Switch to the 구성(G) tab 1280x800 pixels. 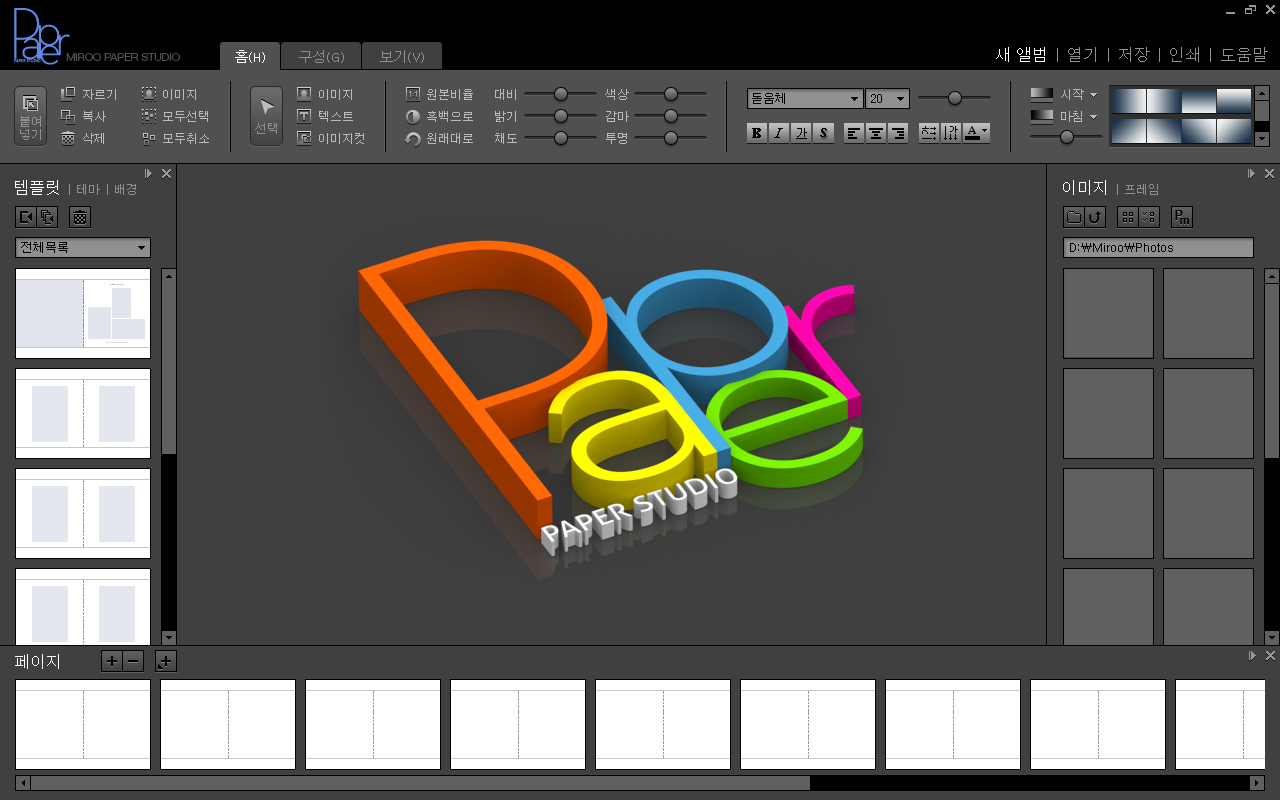pos(321,56)
